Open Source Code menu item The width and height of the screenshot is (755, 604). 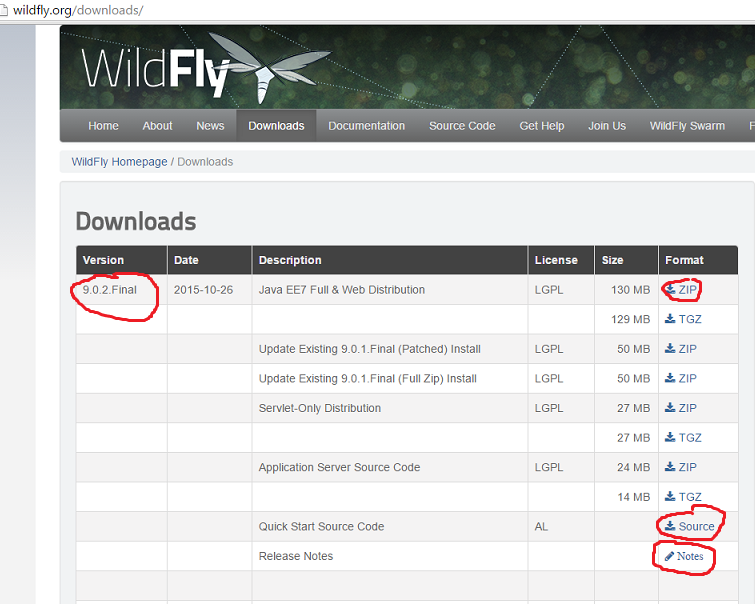point(462,126)
